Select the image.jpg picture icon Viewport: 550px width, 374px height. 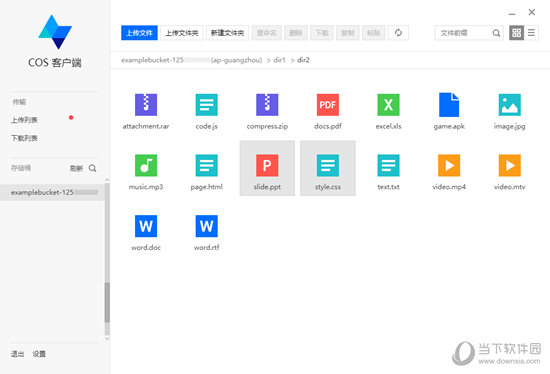coord(510,105)
